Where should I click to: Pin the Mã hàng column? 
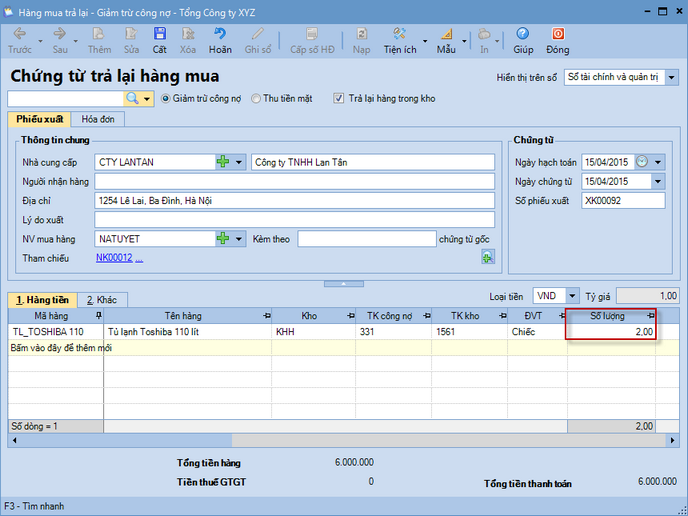tap(98, 315)
